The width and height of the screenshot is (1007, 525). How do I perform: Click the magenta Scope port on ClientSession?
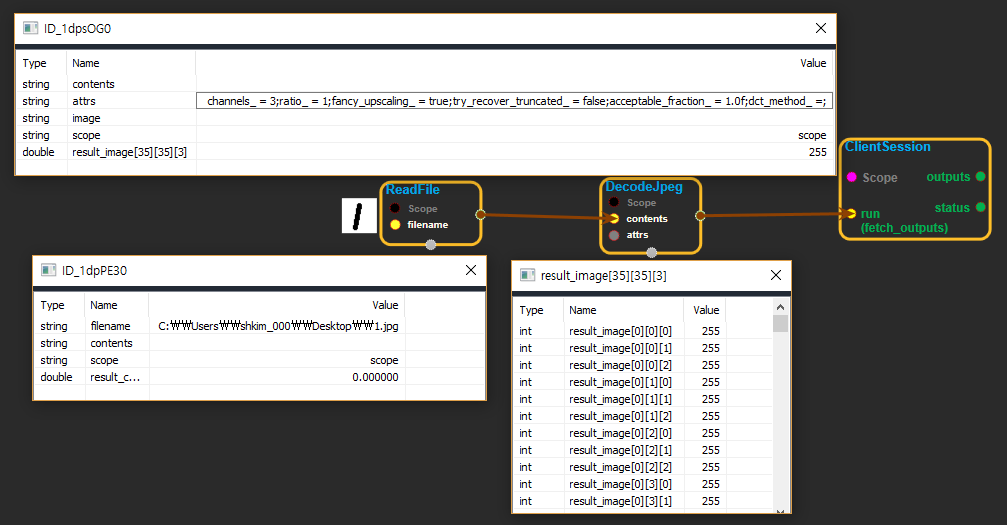[852, 177]
